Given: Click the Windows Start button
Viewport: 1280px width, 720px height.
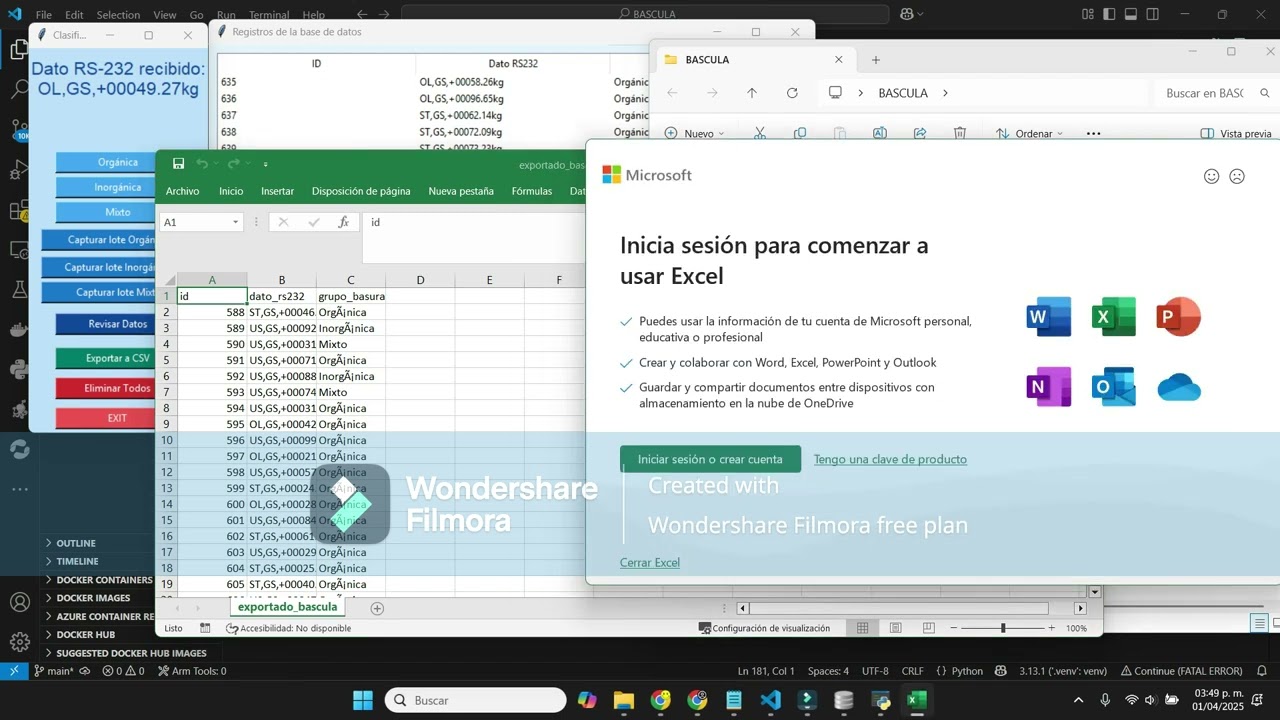Looking at the screenshot, I should [x=363, y=700].
